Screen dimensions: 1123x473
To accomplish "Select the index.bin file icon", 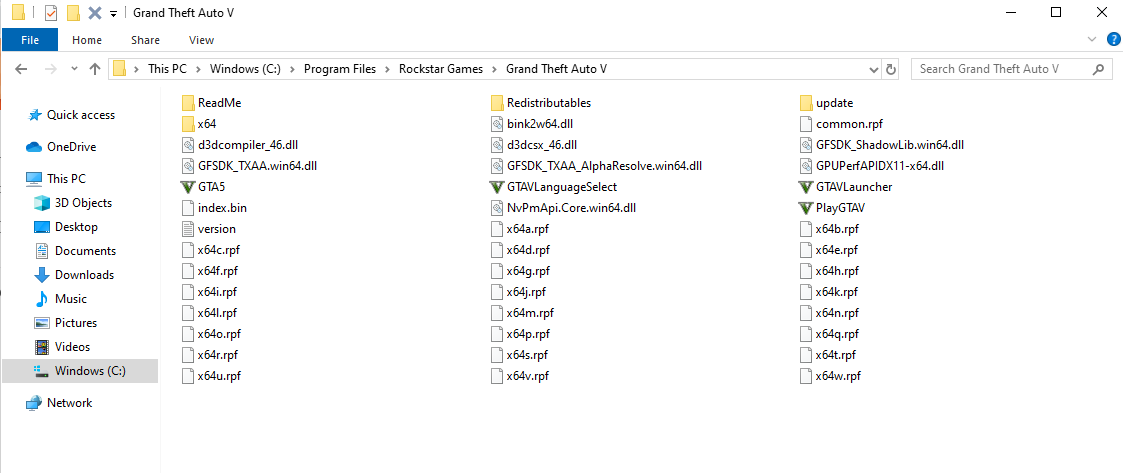I will tap(188, 208).
